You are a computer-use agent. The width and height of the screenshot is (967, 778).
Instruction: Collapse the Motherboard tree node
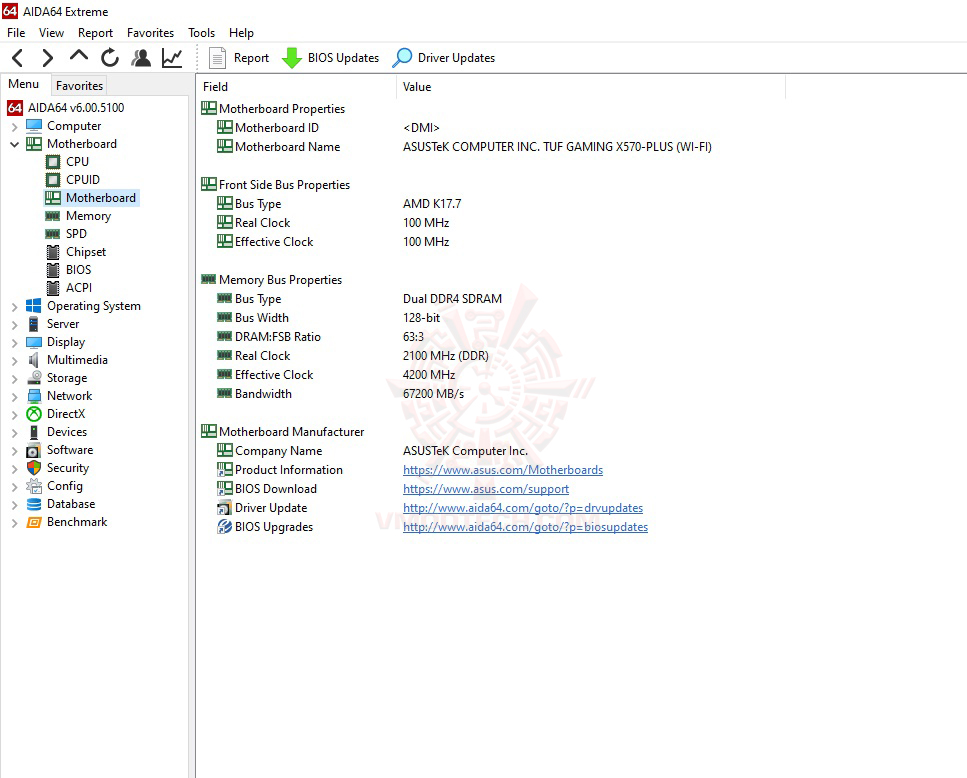(x=15, y=144)
